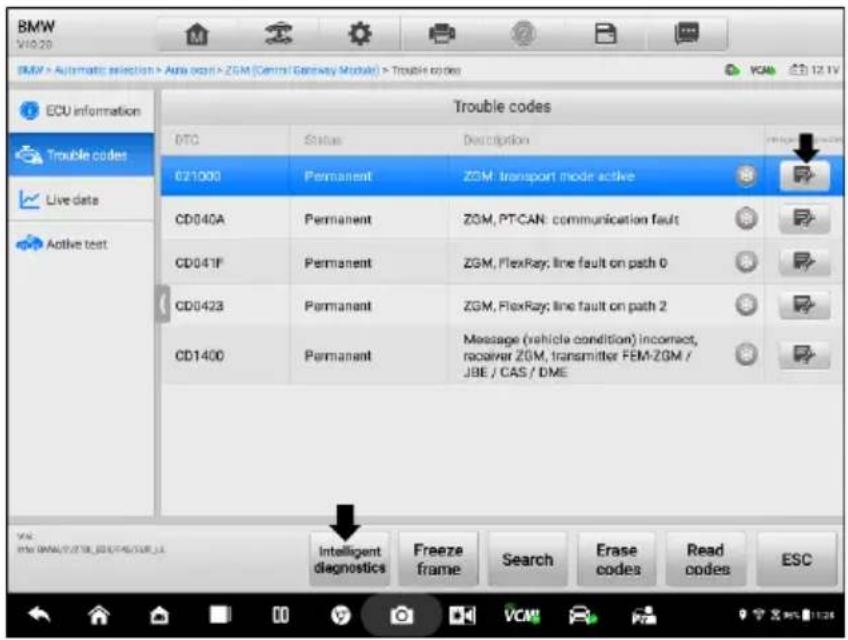Viewport: 848px width, 640px height.
Task: Click the DTC column header
Action: (187, 140)
